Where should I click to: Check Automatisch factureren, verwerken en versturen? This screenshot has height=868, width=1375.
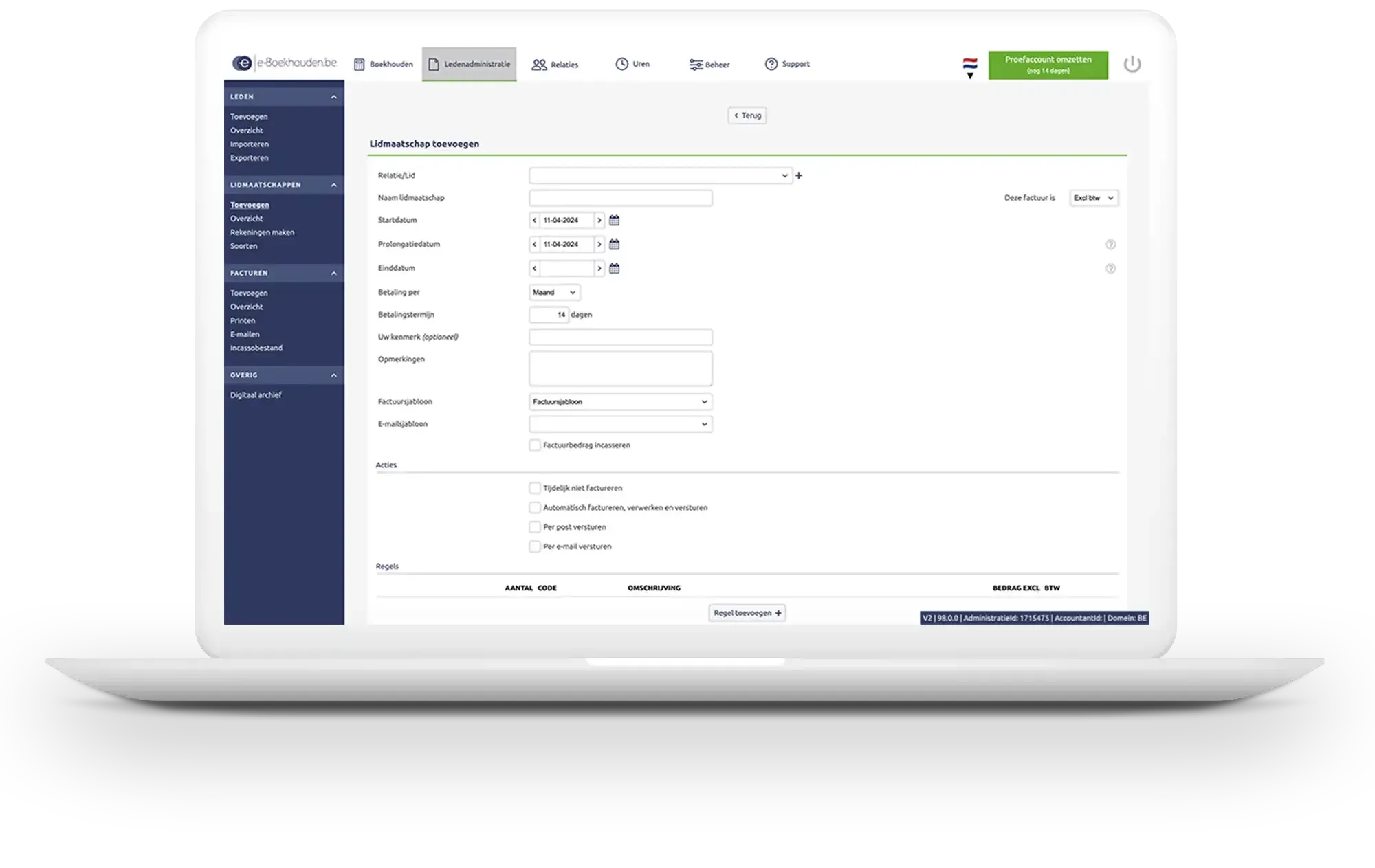(535, 508)
